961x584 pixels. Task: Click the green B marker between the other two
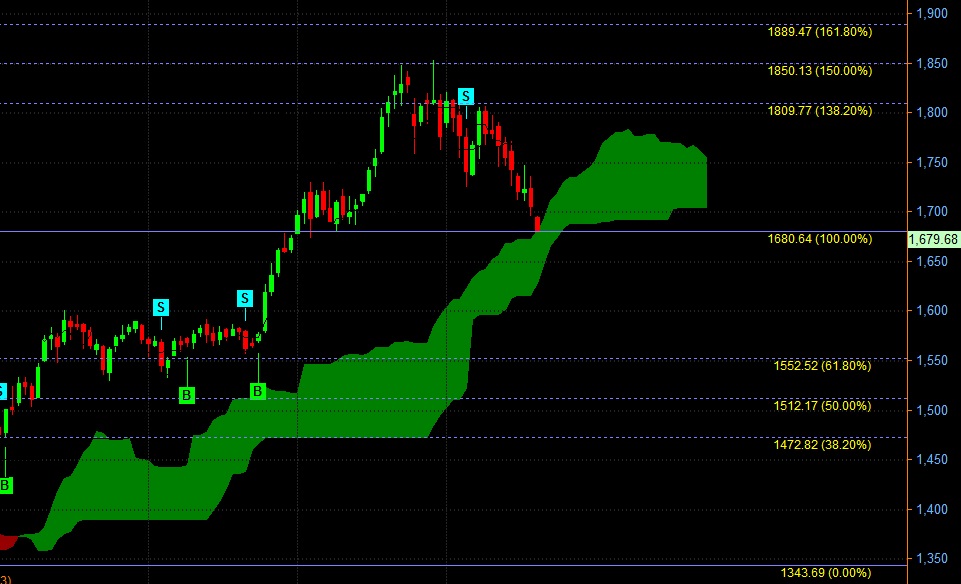click(x=187, y=395)
